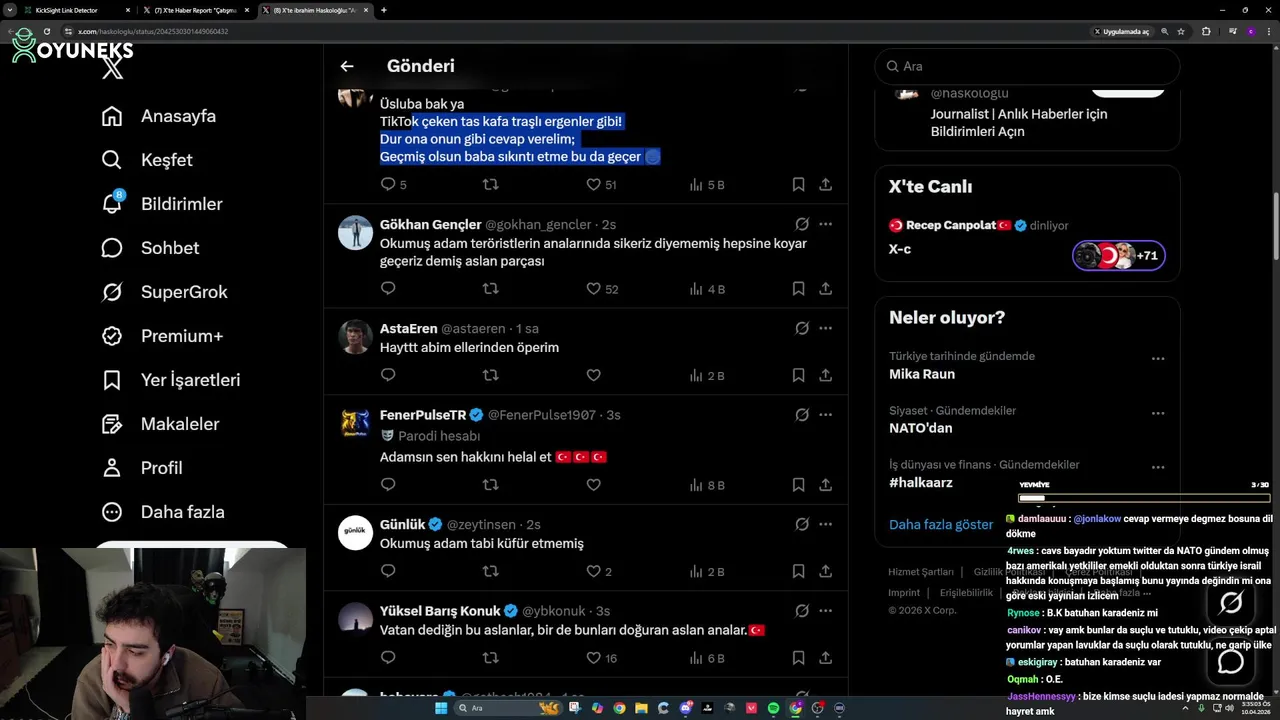This screenshot has width=1280, height=720.
Task: Bookmark FenerPulseTR's reply
Action: pos(798,485)
